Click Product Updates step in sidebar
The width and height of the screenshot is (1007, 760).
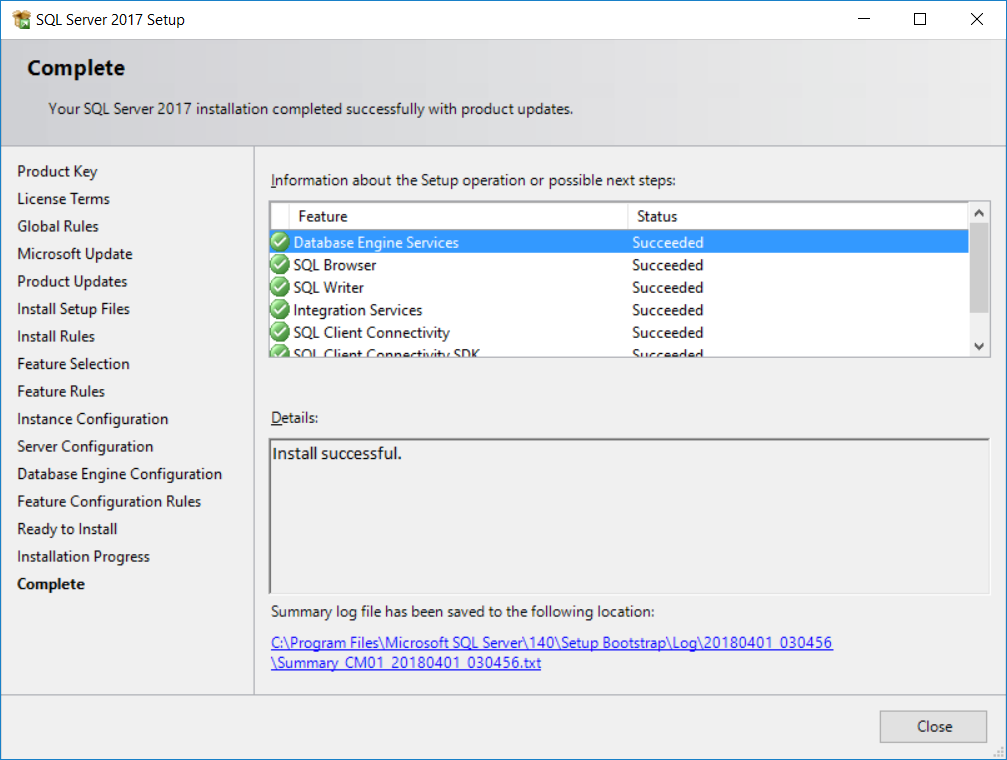(x=72, y=281)
